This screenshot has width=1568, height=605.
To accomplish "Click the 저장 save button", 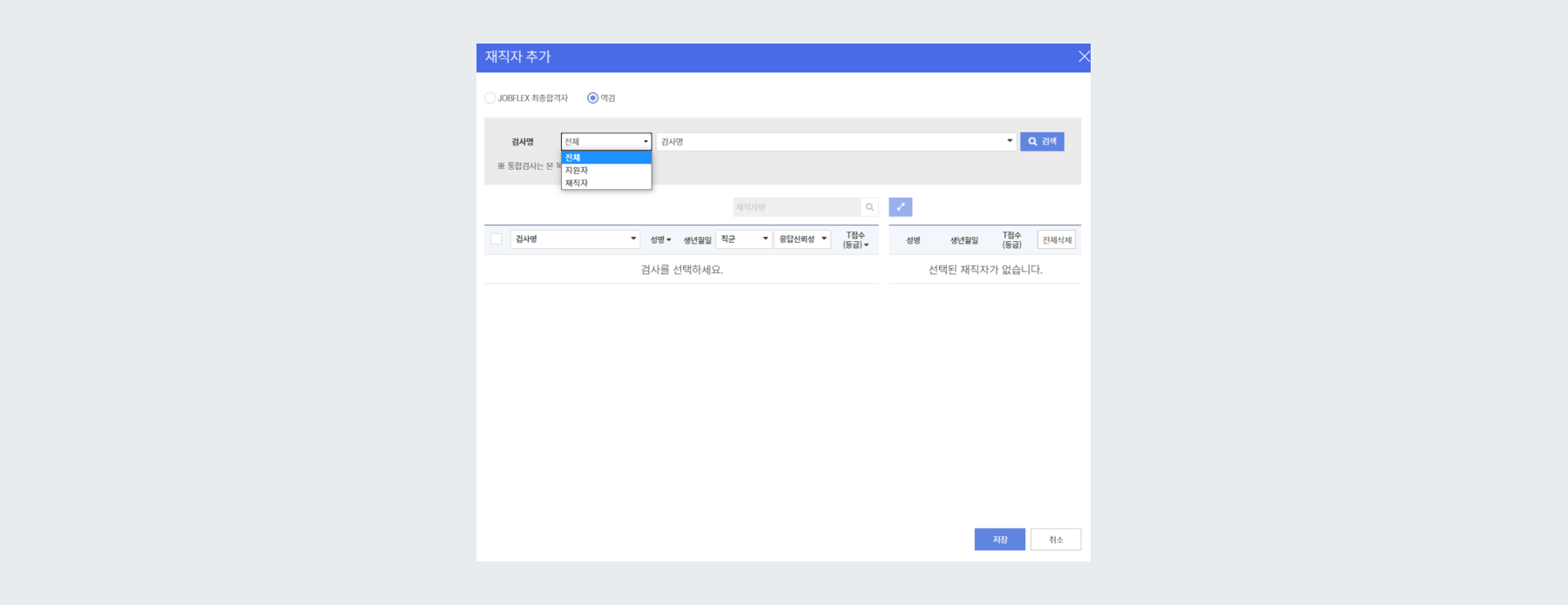I will pos(1000,540).
